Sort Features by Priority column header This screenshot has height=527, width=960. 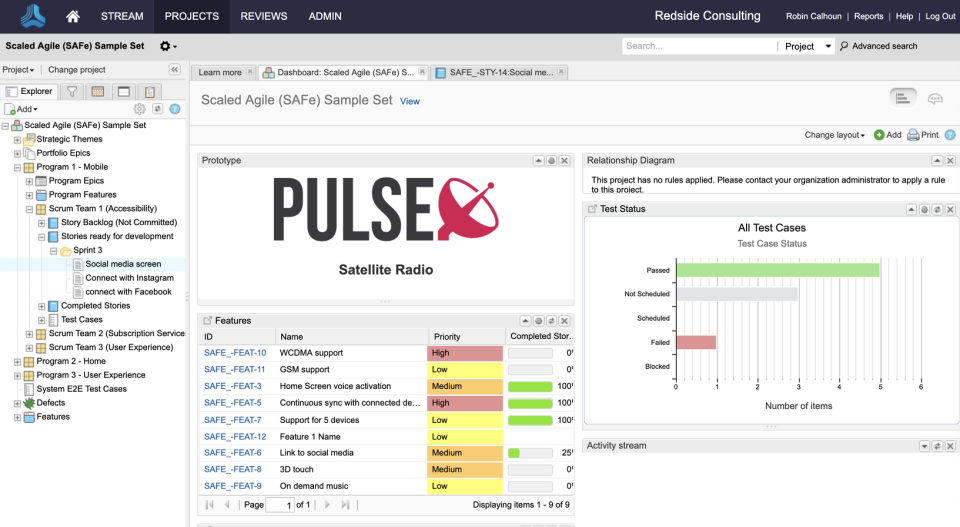click(x=467, y=337)
